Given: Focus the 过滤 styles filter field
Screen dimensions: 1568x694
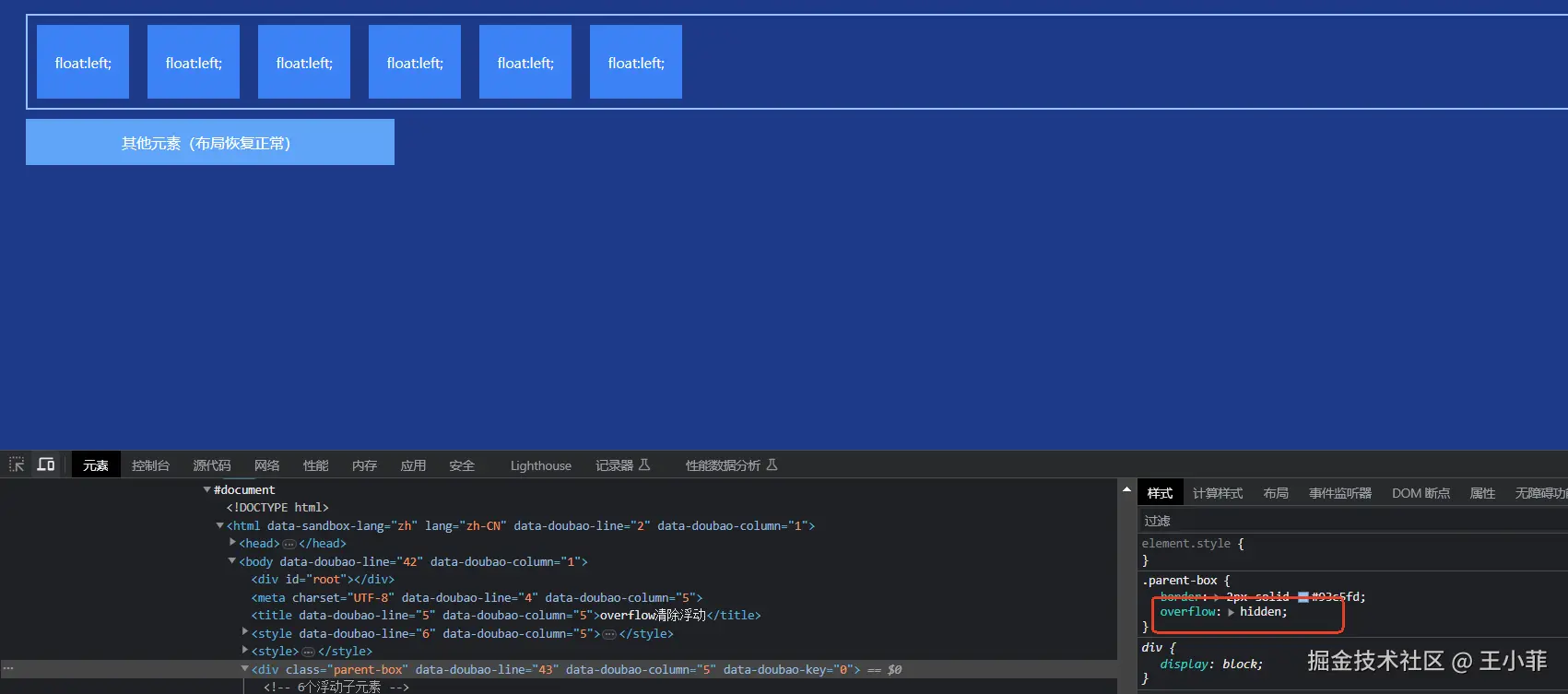Looking at the screenshot, I should point(1352,521).
